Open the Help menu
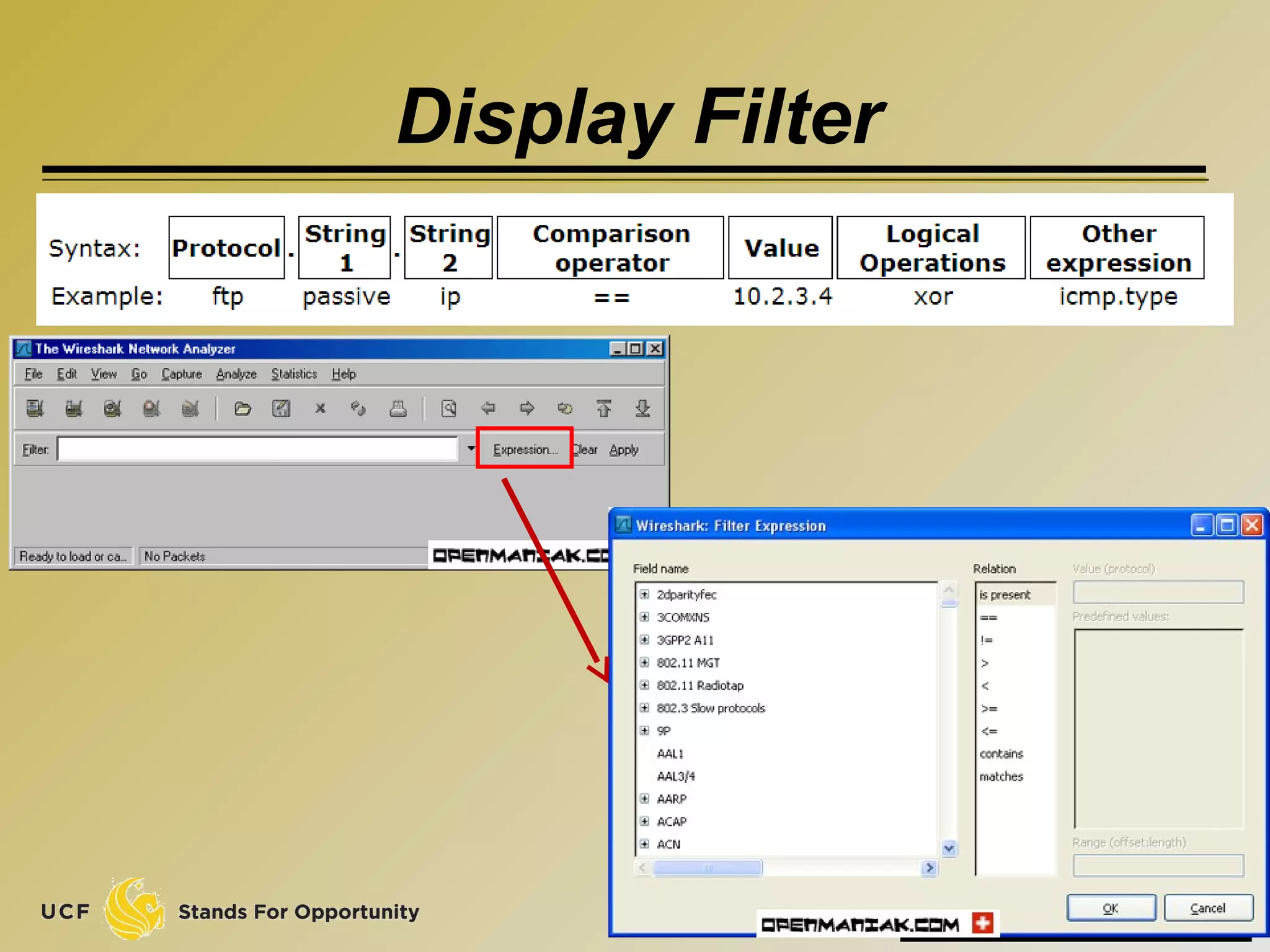The width and height of the screenshot is (1270, 952). pyautogui.click(x=344, y=374)
